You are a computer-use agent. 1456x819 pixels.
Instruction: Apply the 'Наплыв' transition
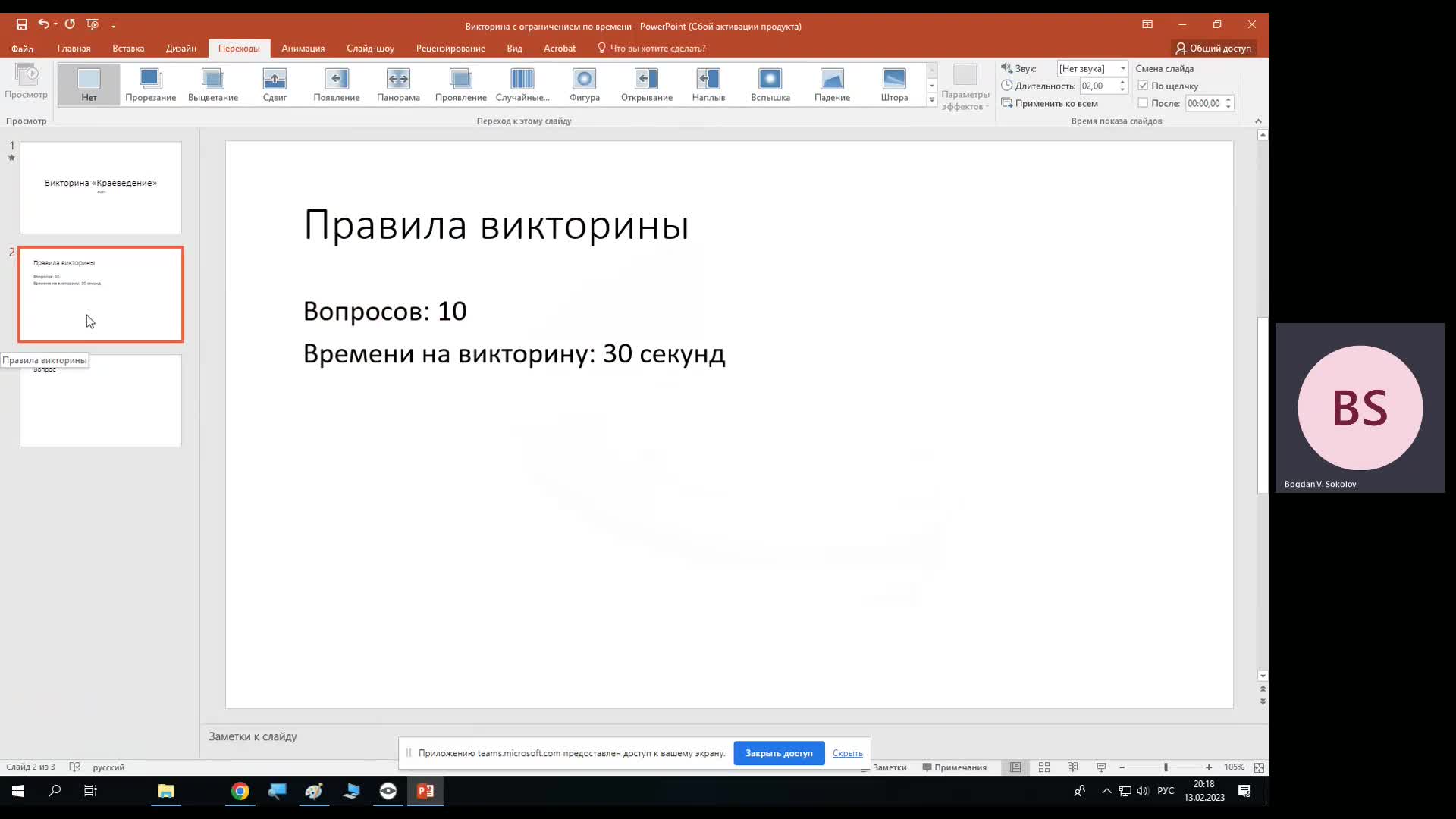click(x=708, y=84)
